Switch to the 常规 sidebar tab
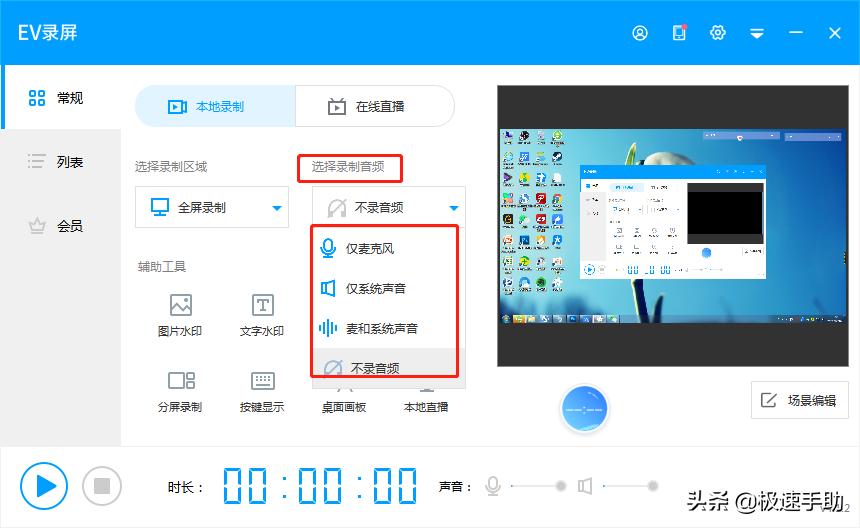 [61, 98]
